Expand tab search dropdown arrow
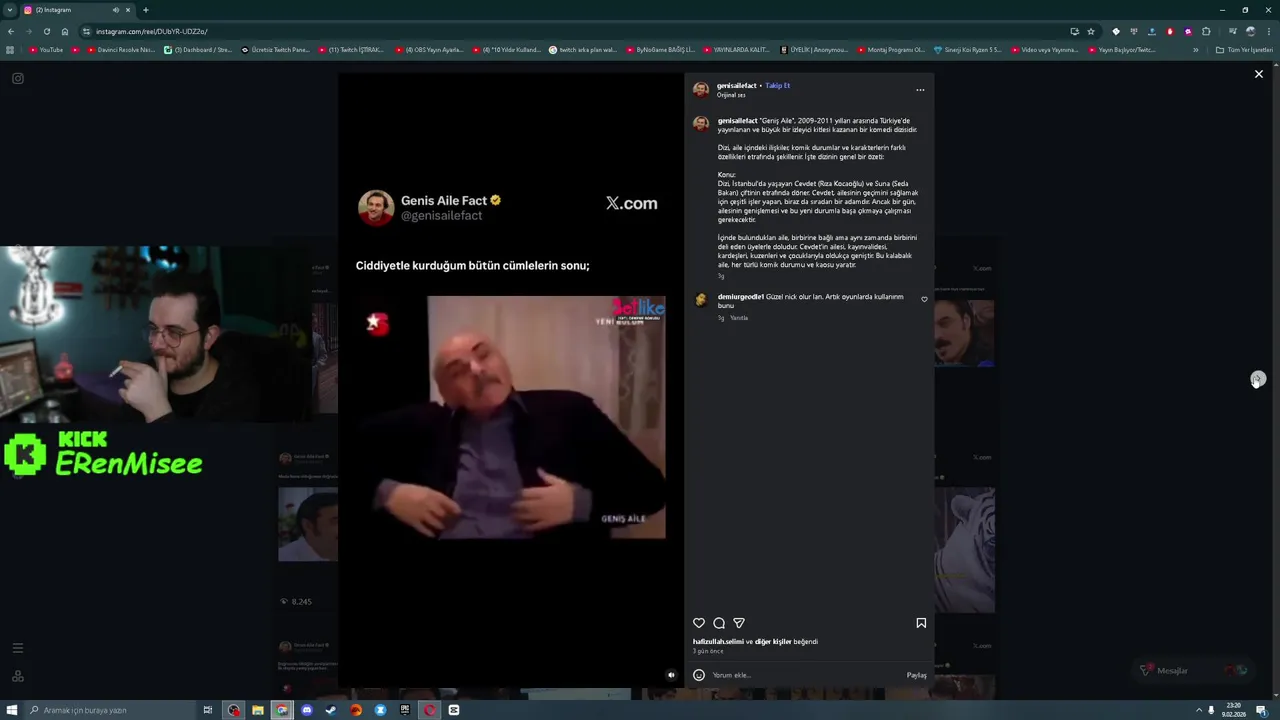This screenshot has width=1280, height=720. [9, 10]
